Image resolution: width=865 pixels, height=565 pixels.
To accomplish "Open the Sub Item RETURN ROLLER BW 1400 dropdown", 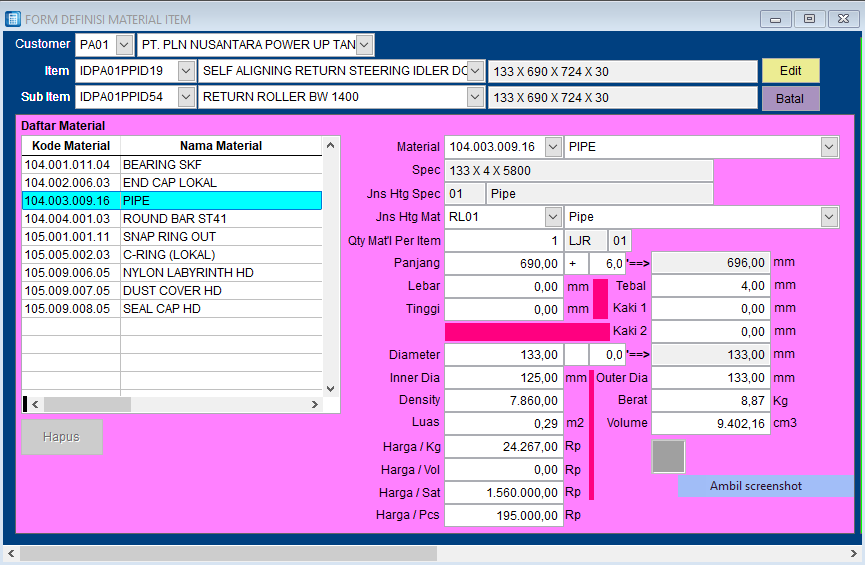I will [x=475, y=97].
